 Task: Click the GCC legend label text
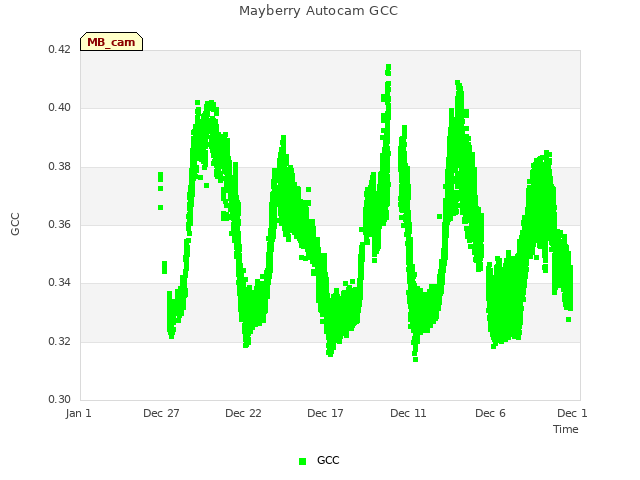[328, 460]
